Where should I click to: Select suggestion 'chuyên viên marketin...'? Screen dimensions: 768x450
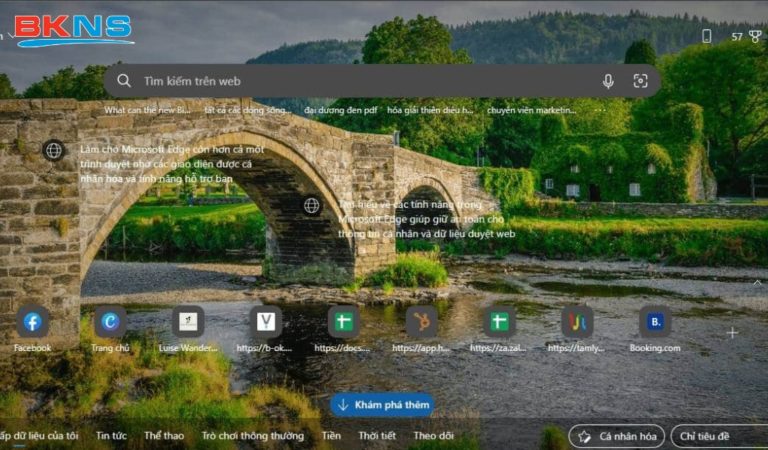point(531,110)
